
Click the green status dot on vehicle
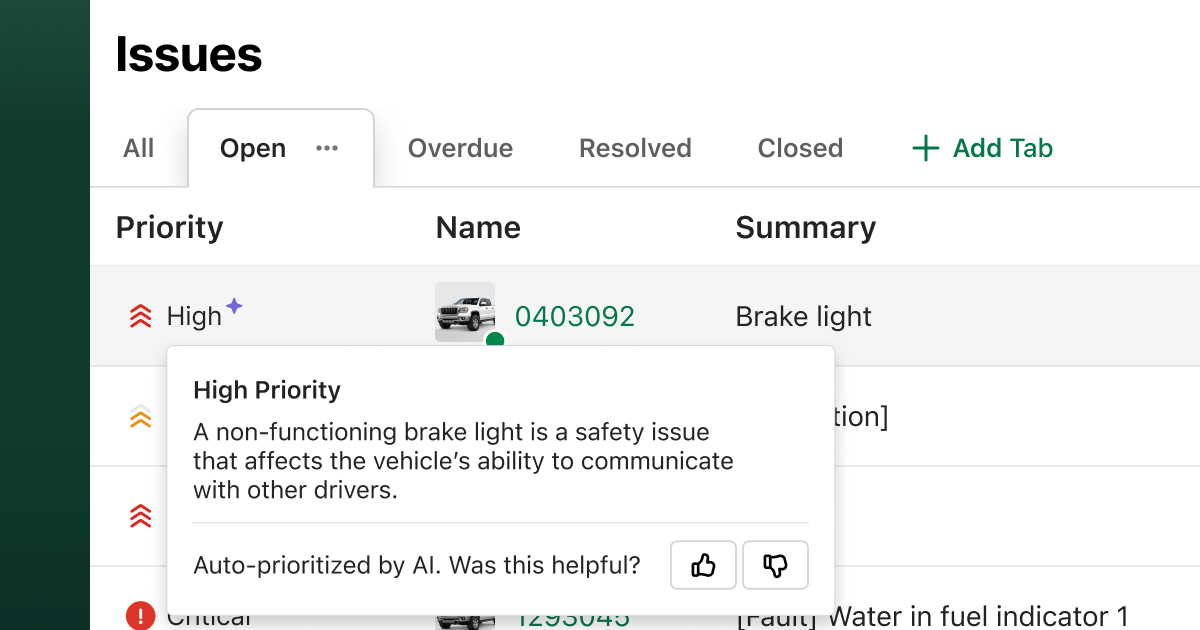pos(494,340)
